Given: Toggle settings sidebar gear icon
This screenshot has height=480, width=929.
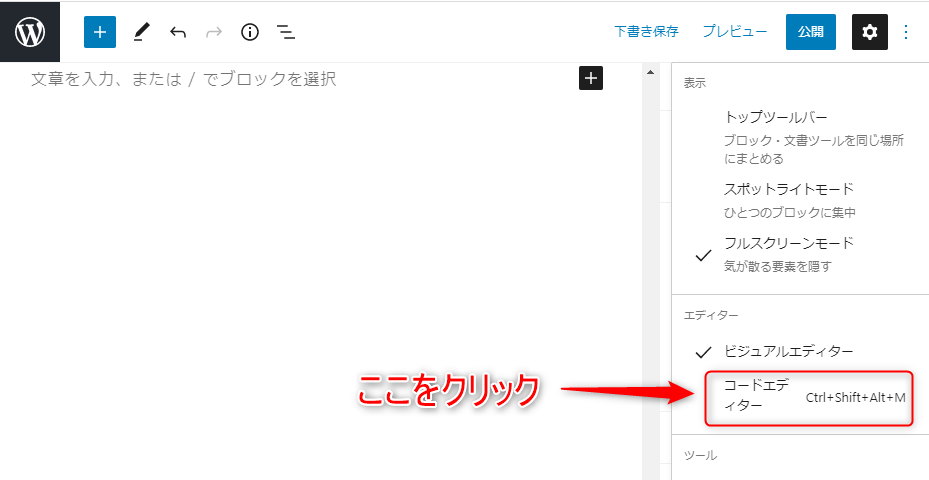Looking at the screenshot, I should coord(869,32).
